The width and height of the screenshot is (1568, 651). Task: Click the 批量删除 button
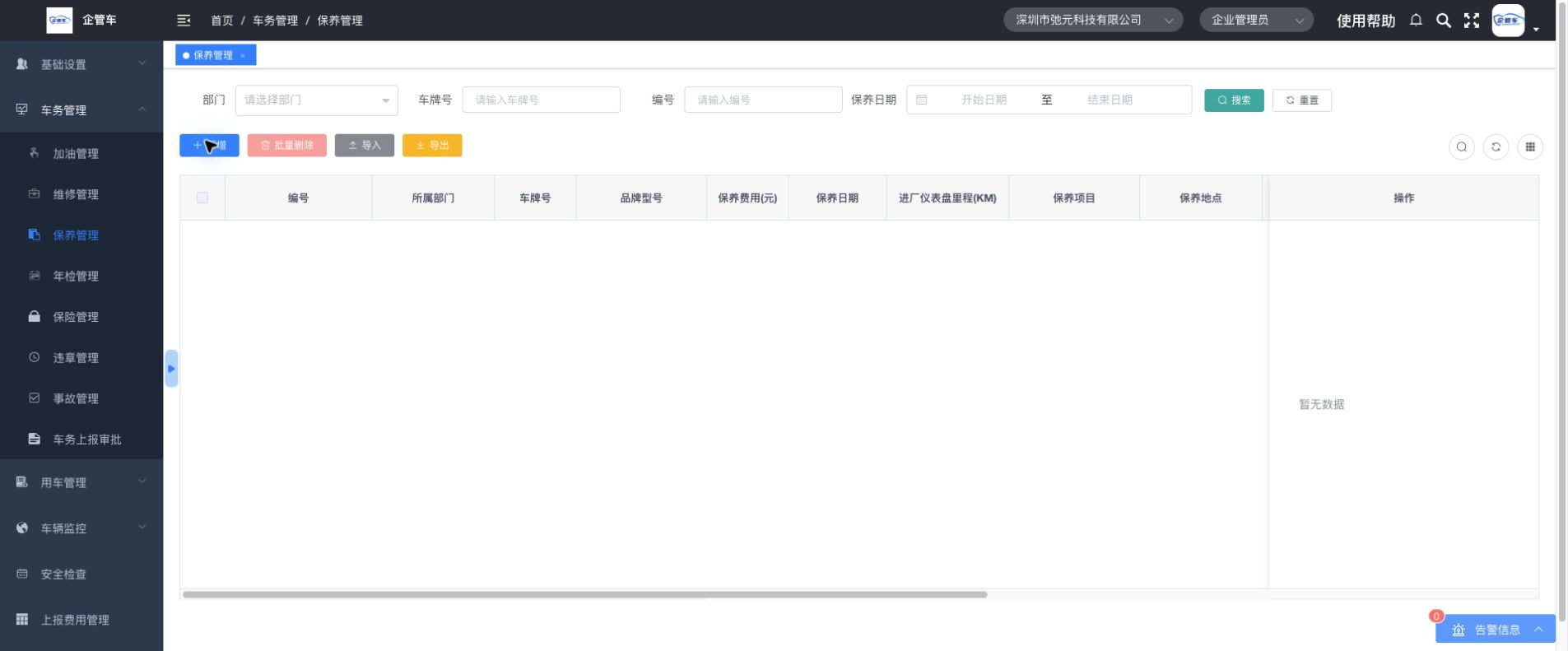pyautogui.click(x=286, y=146)
